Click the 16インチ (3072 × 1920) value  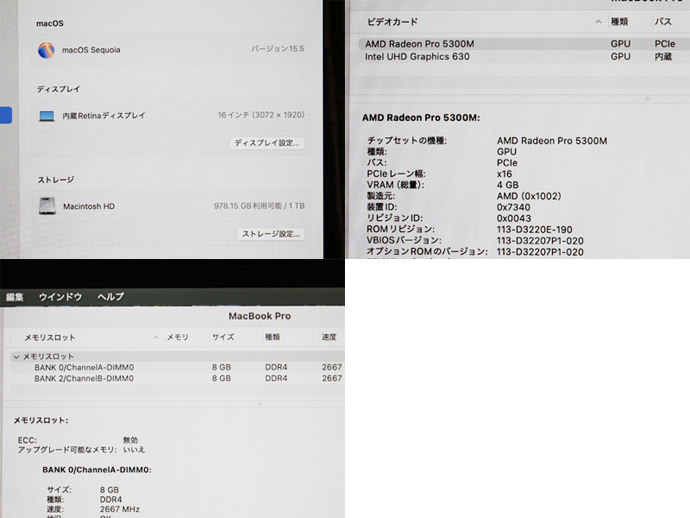[261, 115]
